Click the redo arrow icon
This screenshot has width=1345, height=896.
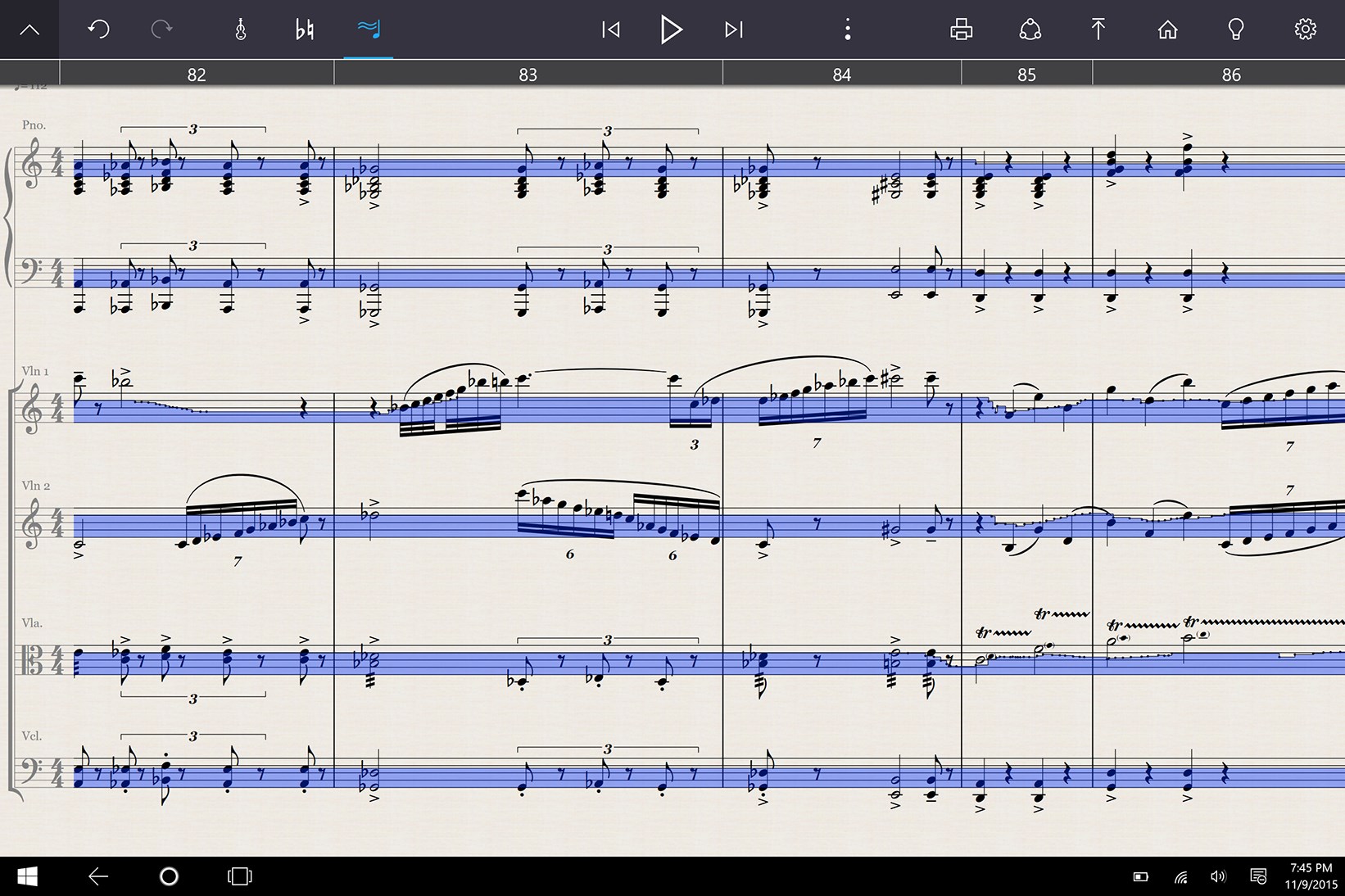point(161,29)
